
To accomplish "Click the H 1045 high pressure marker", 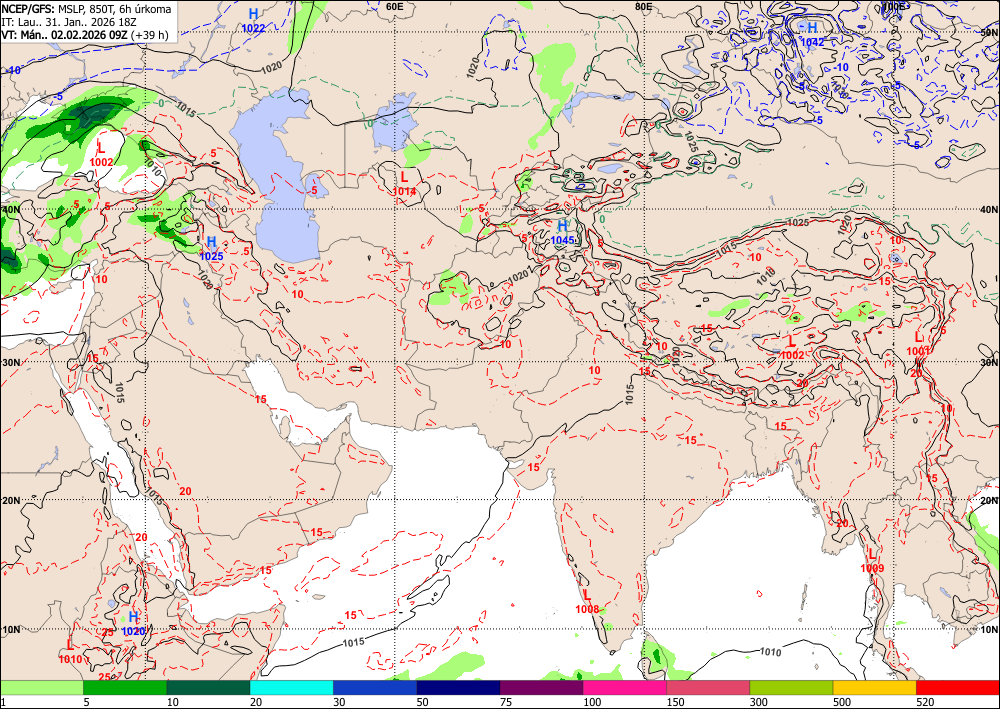I will click(x=562, y=232).
